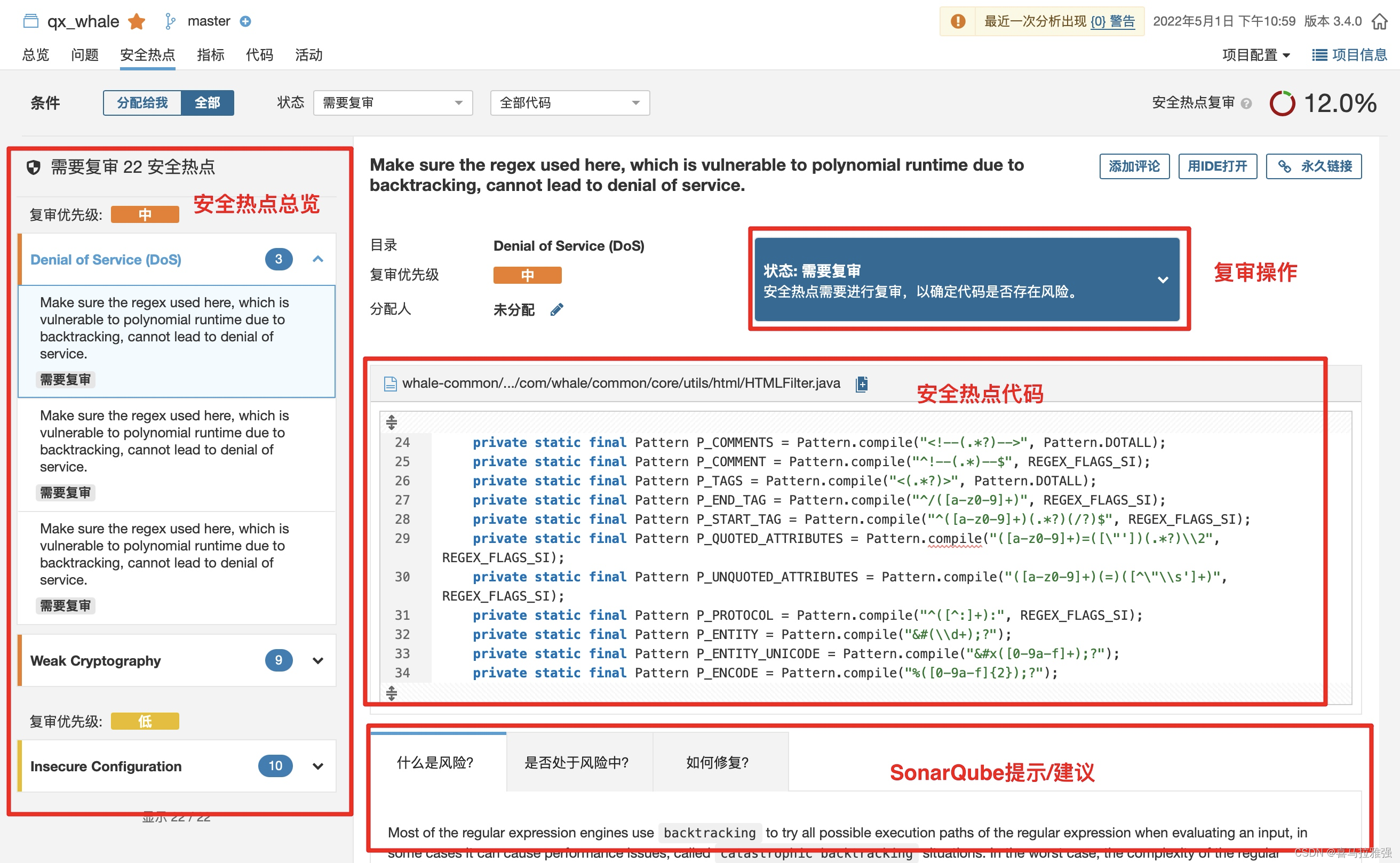
Task: Click the 低 priority badge in the list
Action: [145, 721]
